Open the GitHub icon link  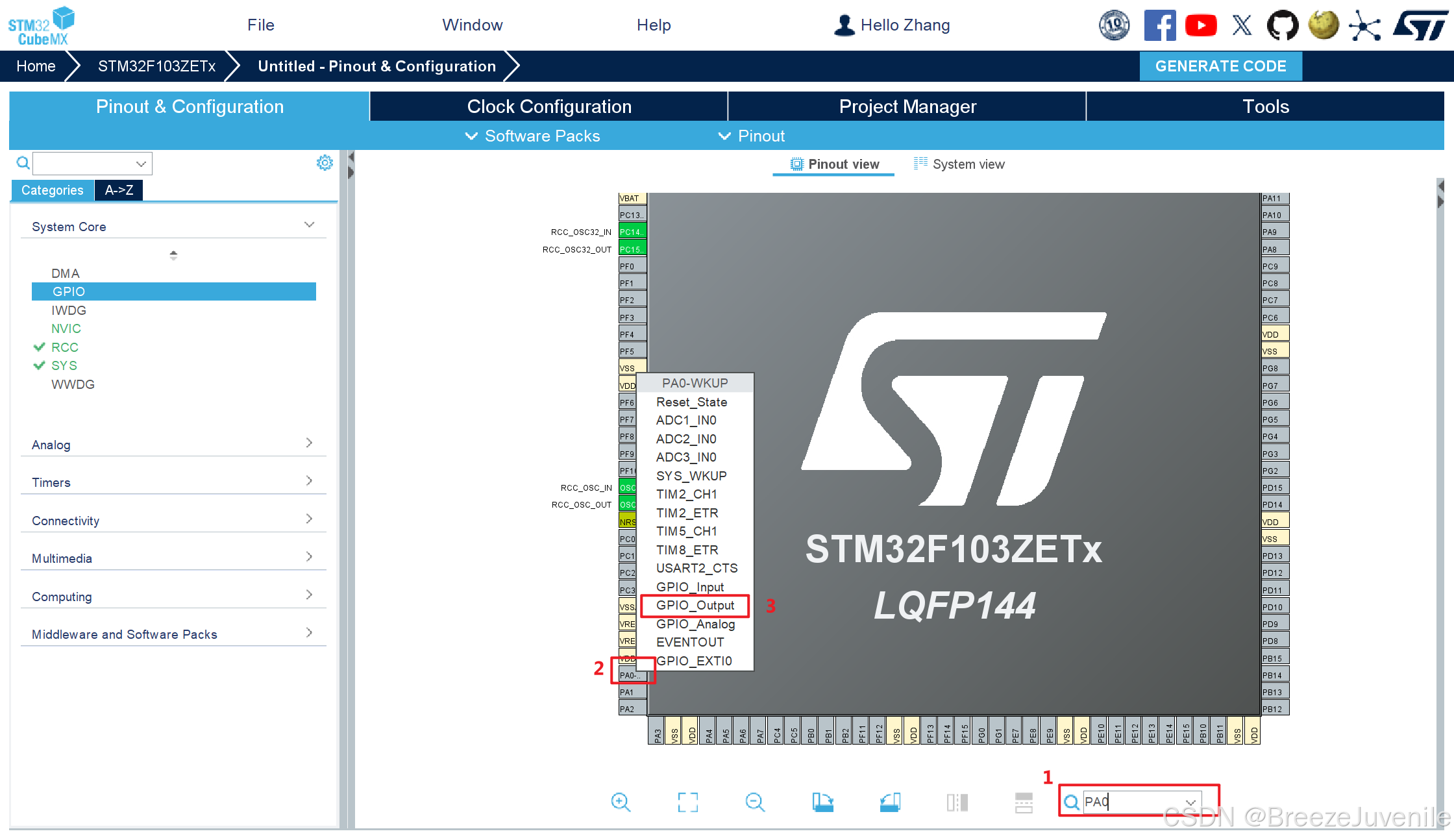pyautogui.click(x=1283, y=25)
